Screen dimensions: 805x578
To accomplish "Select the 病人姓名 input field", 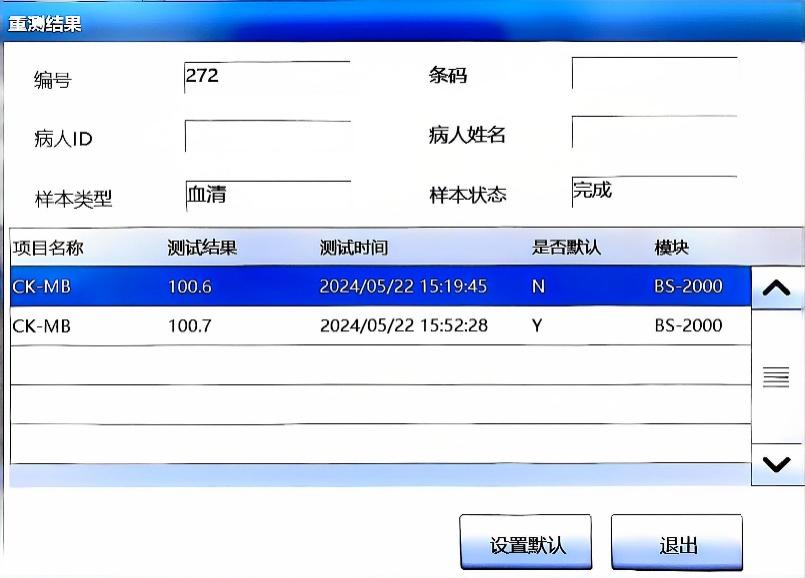I will click(654, 133).
